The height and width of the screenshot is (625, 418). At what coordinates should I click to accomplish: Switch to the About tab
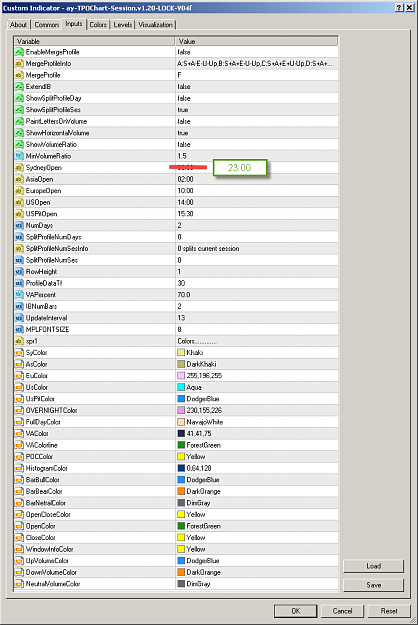click(18, 25)
